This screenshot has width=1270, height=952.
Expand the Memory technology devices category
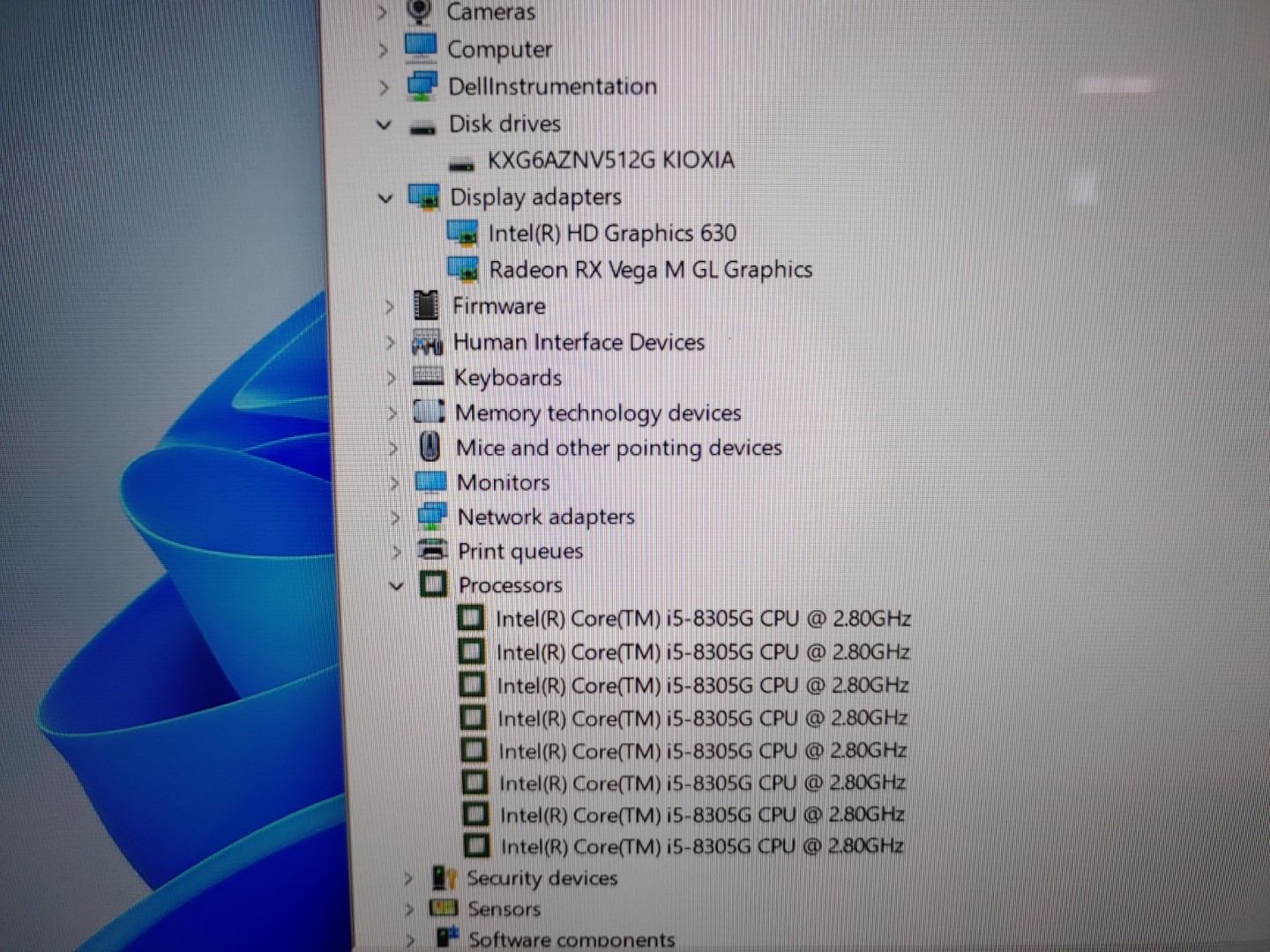point(392,413)
